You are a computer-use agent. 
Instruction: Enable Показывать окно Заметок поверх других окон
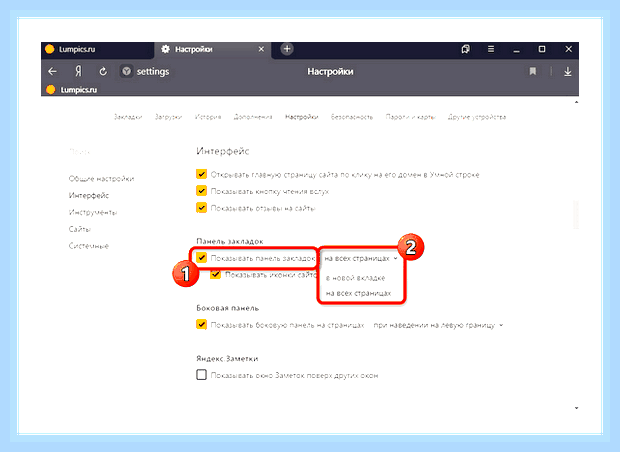[201, 374]
